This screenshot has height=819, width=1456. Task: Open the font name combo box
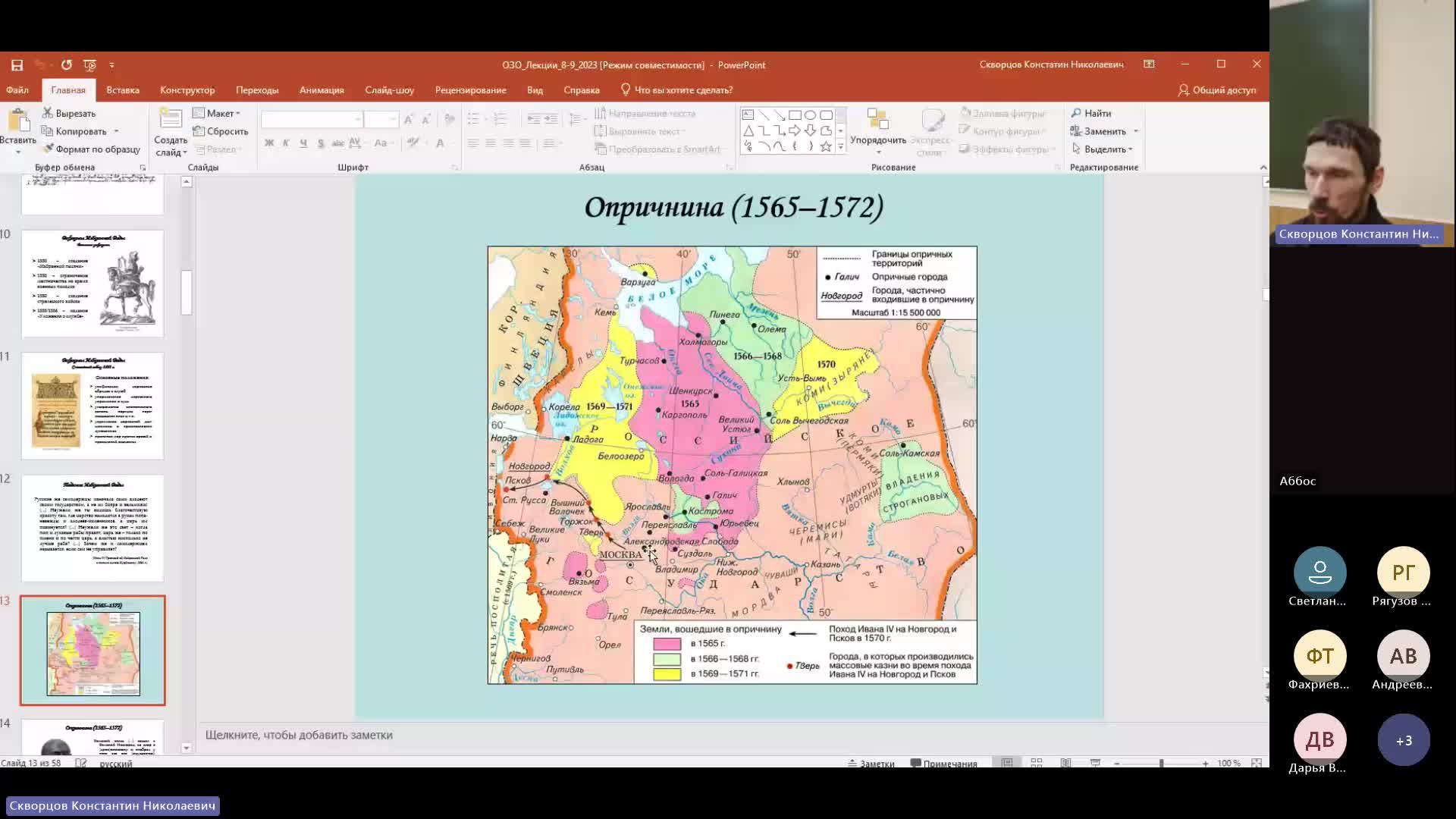click(x=312, y=120)
